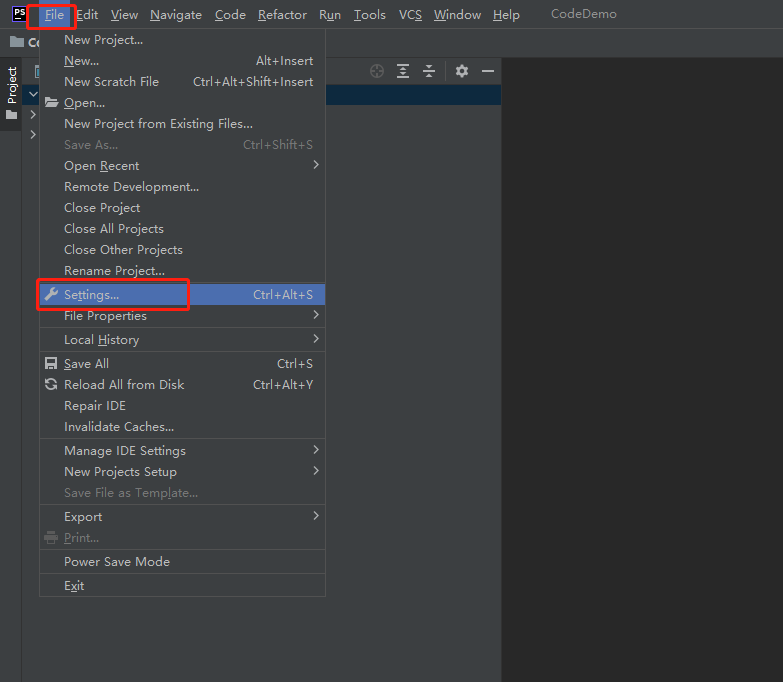Choose Repair IDE
This screenshot has width=783, height=682.
[182, 405]
